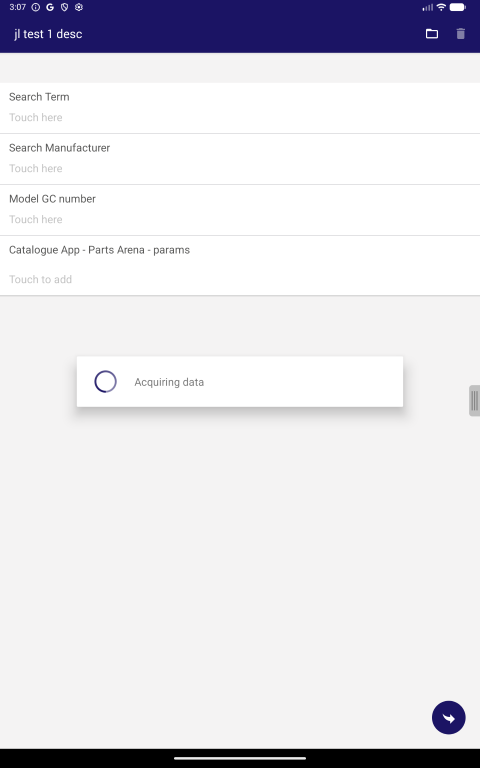Tap the Search Manufacturer field
Viewport: 480px width, 768px height.
240,159
